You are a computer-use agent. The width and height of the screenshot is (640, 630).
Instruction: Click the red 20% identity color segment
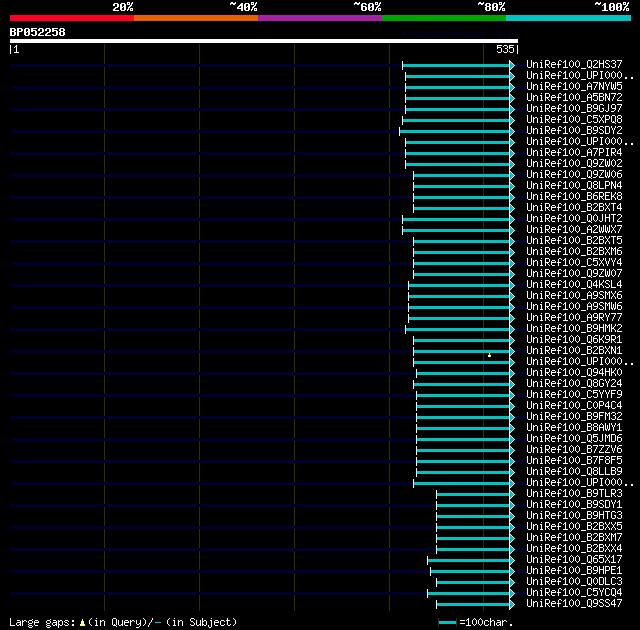72,18
